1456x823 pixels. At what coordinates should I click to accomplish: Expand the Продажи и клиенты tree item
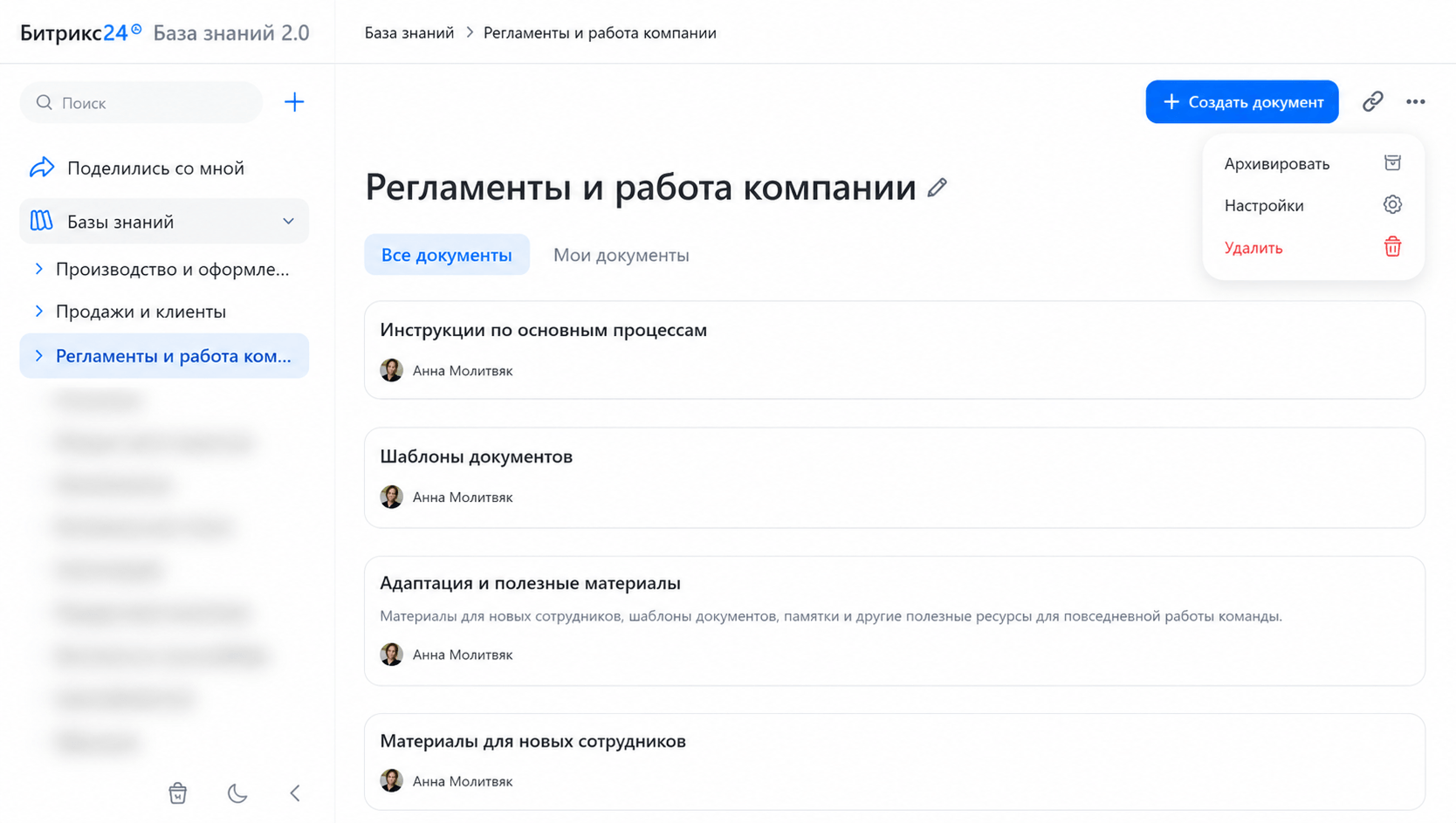[x=38, y=311]
